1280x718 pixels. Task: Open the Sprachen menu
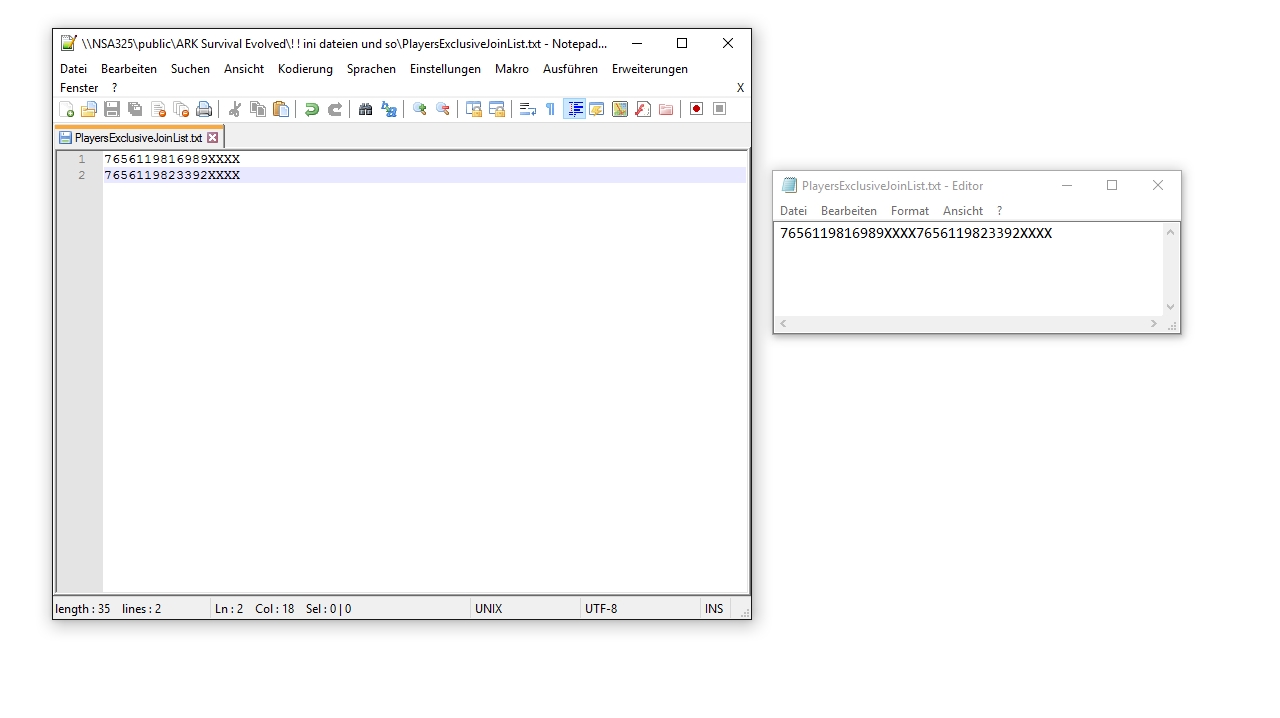(371, 69)
